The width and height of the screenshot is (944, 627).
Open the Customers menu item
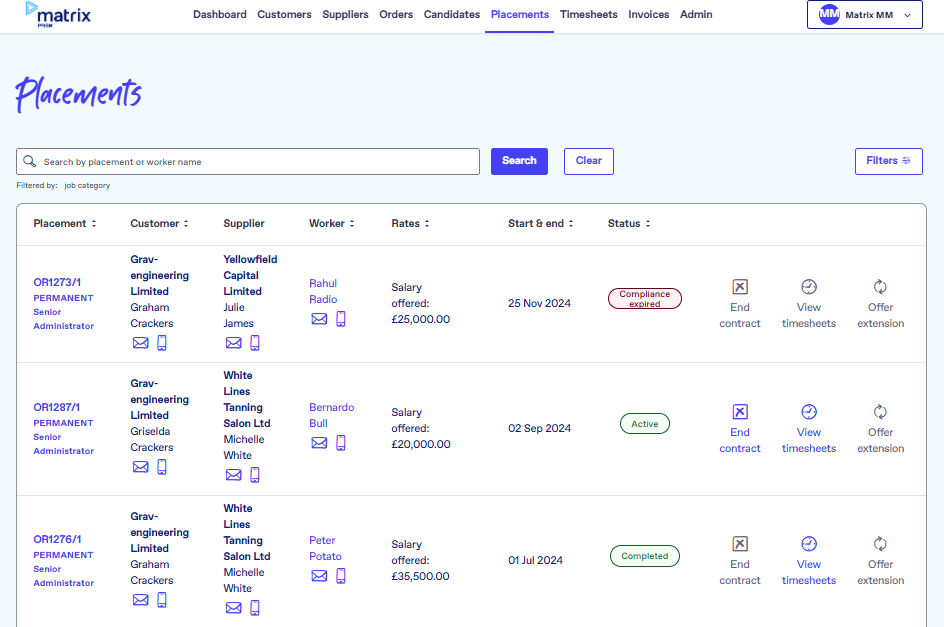[x=284, y=14]
